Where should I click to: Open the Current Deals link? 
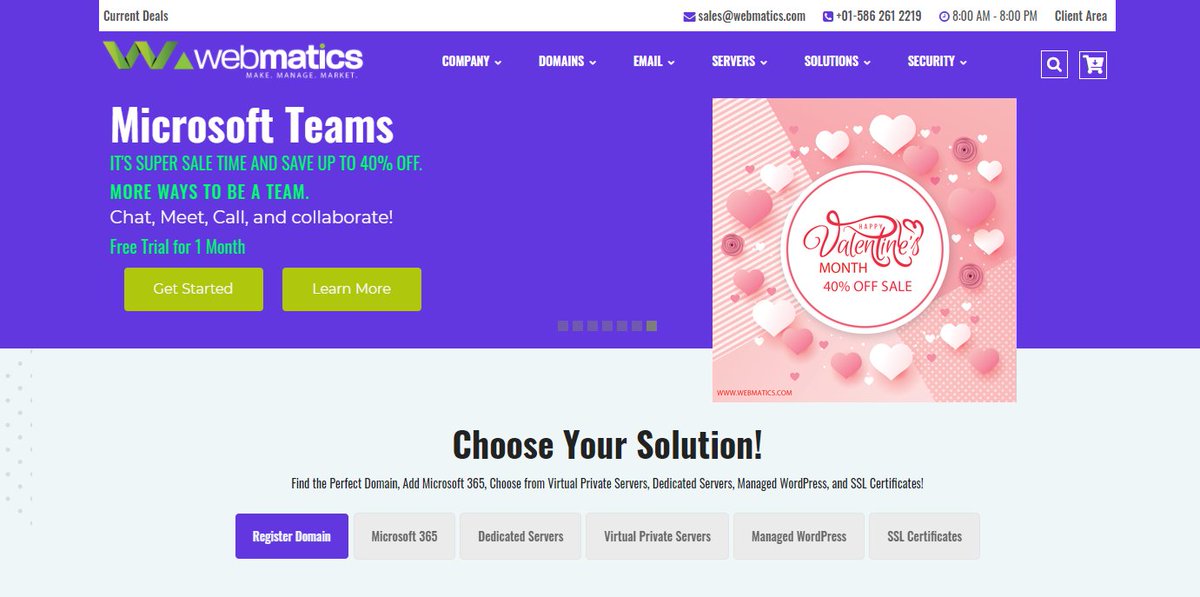(x=136, y=16)
